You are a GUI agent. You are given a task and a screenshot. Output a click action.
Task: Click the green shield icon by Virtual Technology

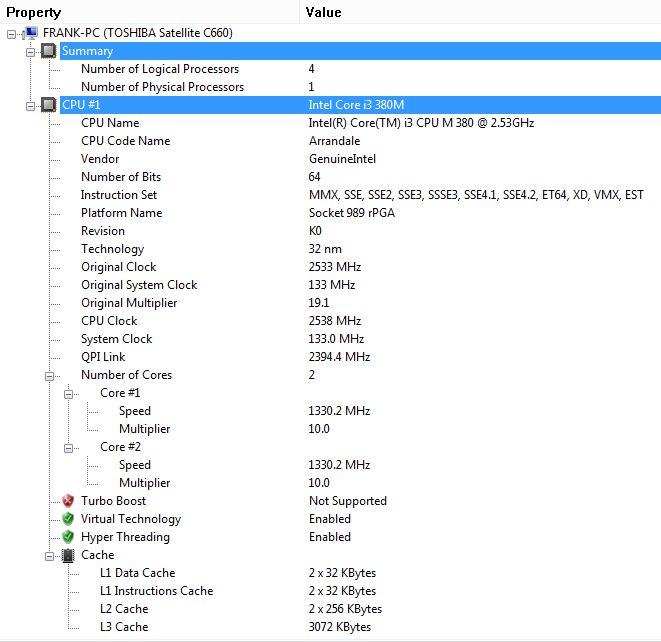pyautogui.click(x=68, y=519)
